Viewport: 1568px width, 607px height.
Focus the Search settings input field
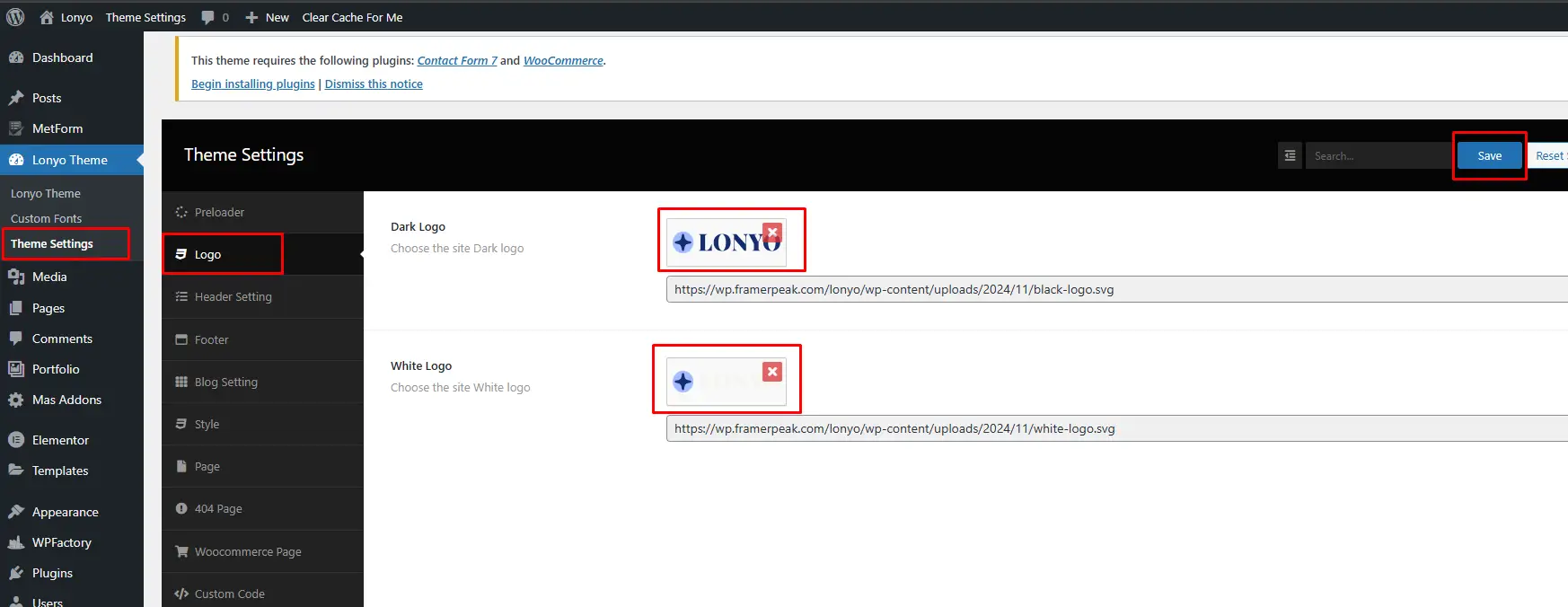[x=1379, y=155]
